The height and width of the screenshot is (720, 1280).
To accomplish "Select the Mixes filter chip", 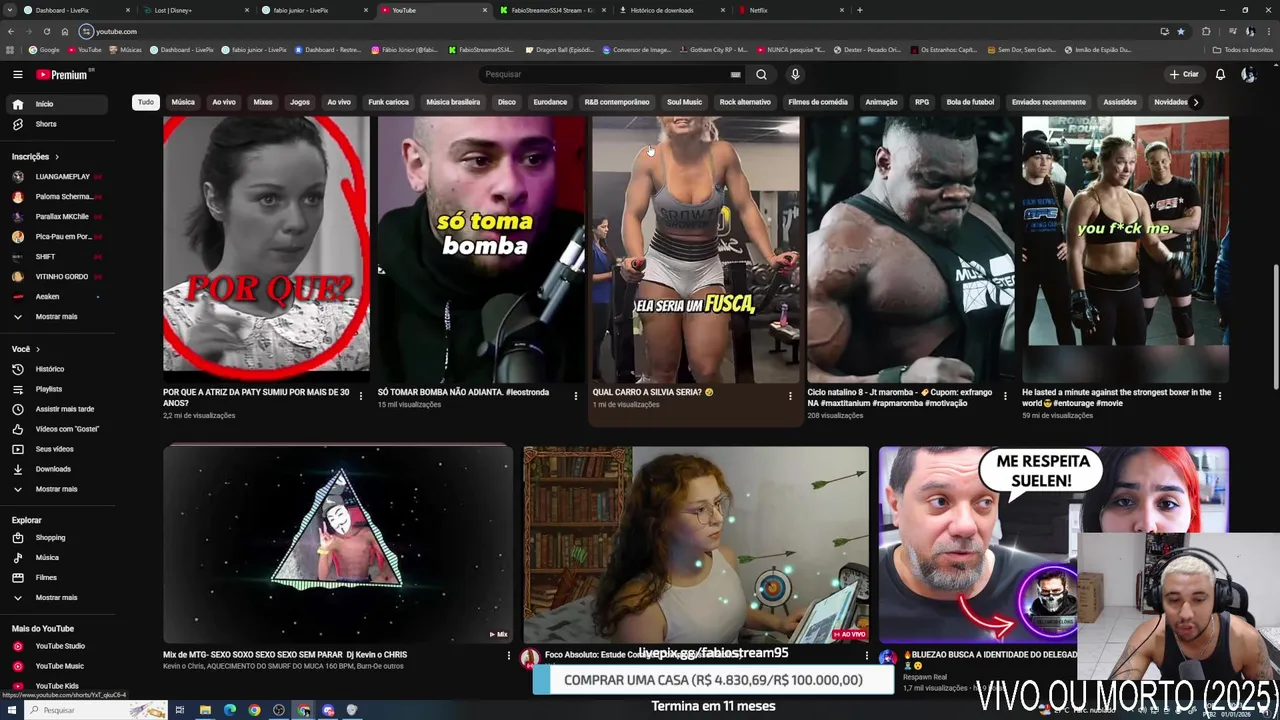I will 263,102.
